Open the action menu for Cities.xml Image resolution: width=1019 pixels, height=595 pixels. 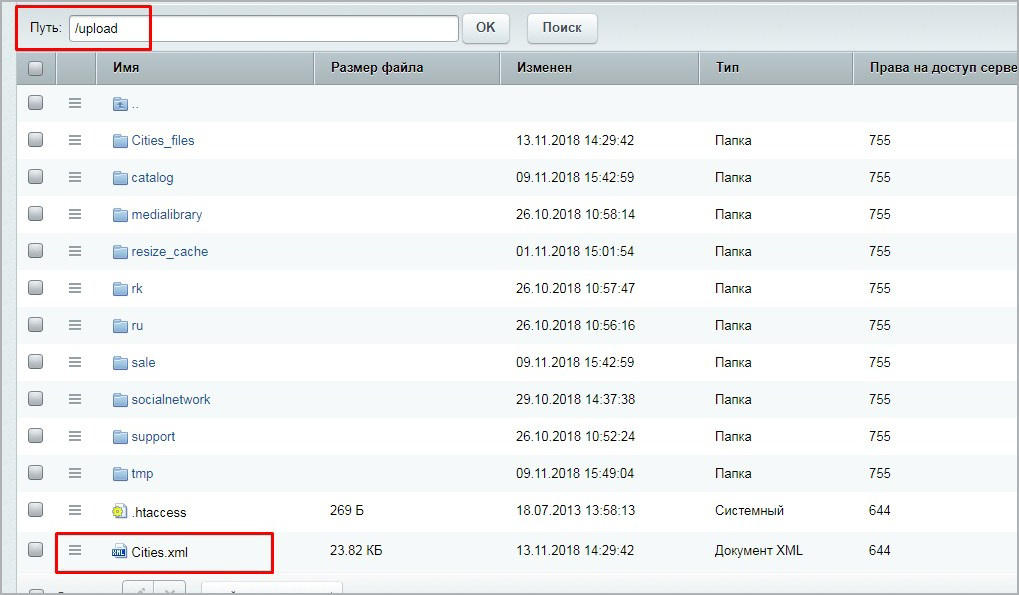pos(75,549)
